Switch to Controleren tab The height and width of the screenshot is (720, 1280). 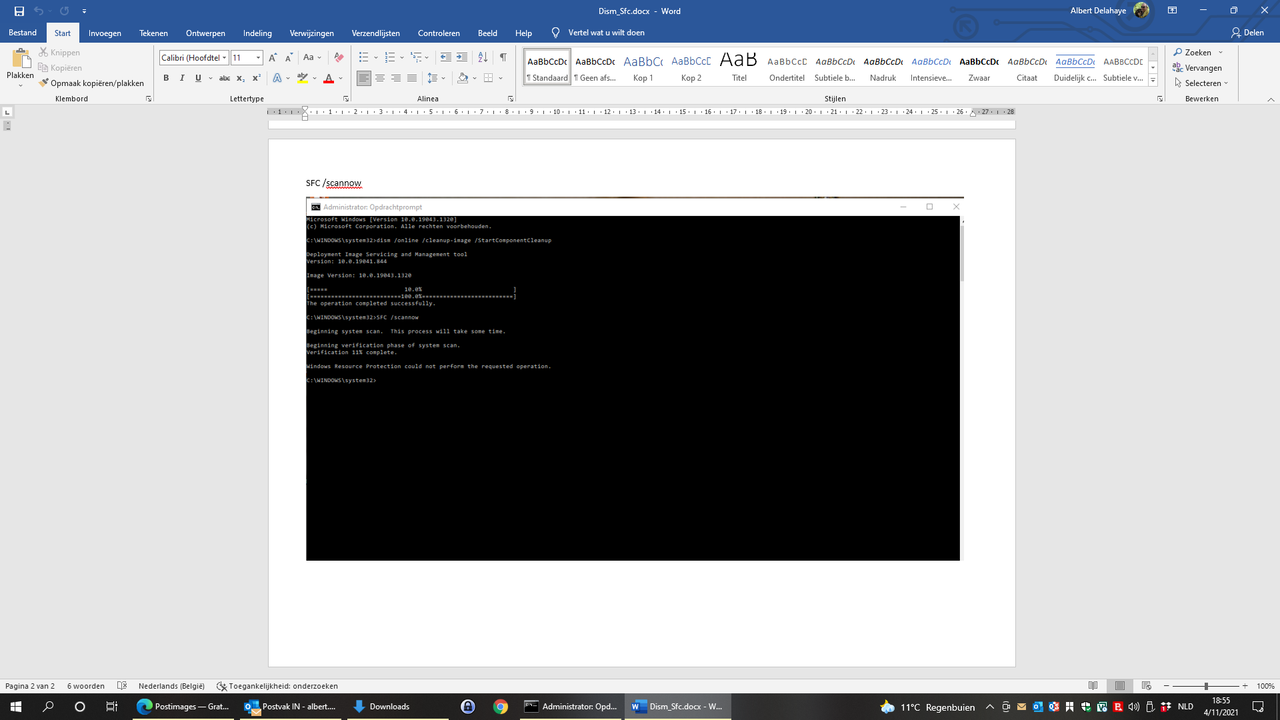[439, 33]
